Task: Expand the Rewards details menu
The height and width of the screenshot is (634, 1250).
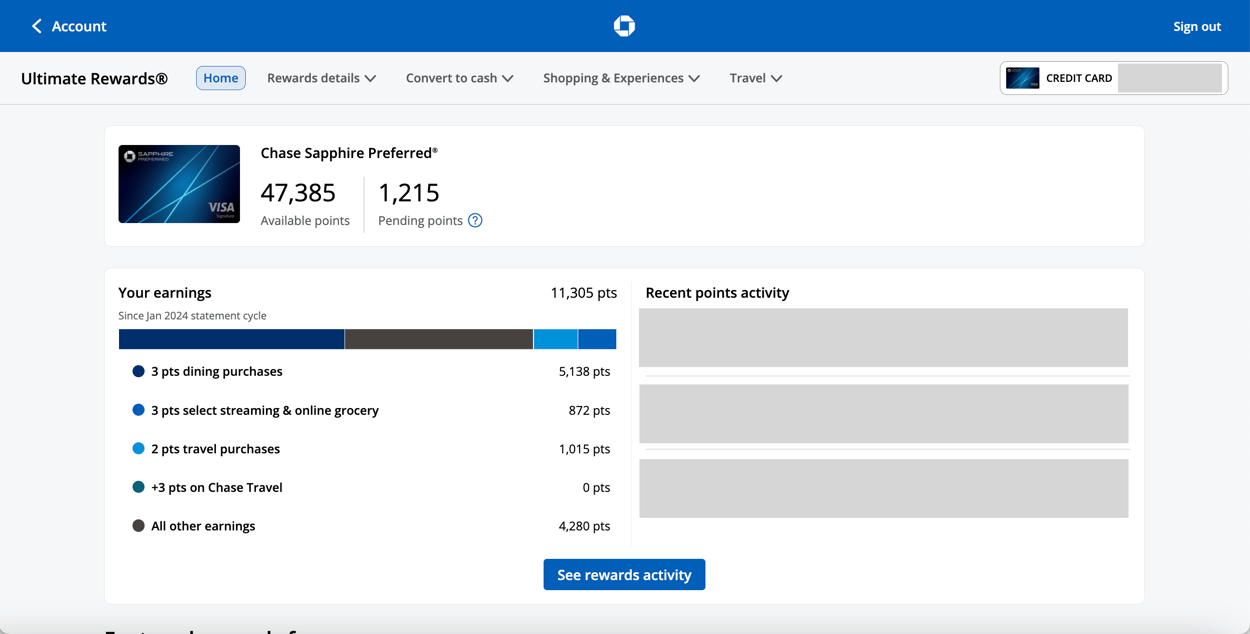Action: coord(321,78)
